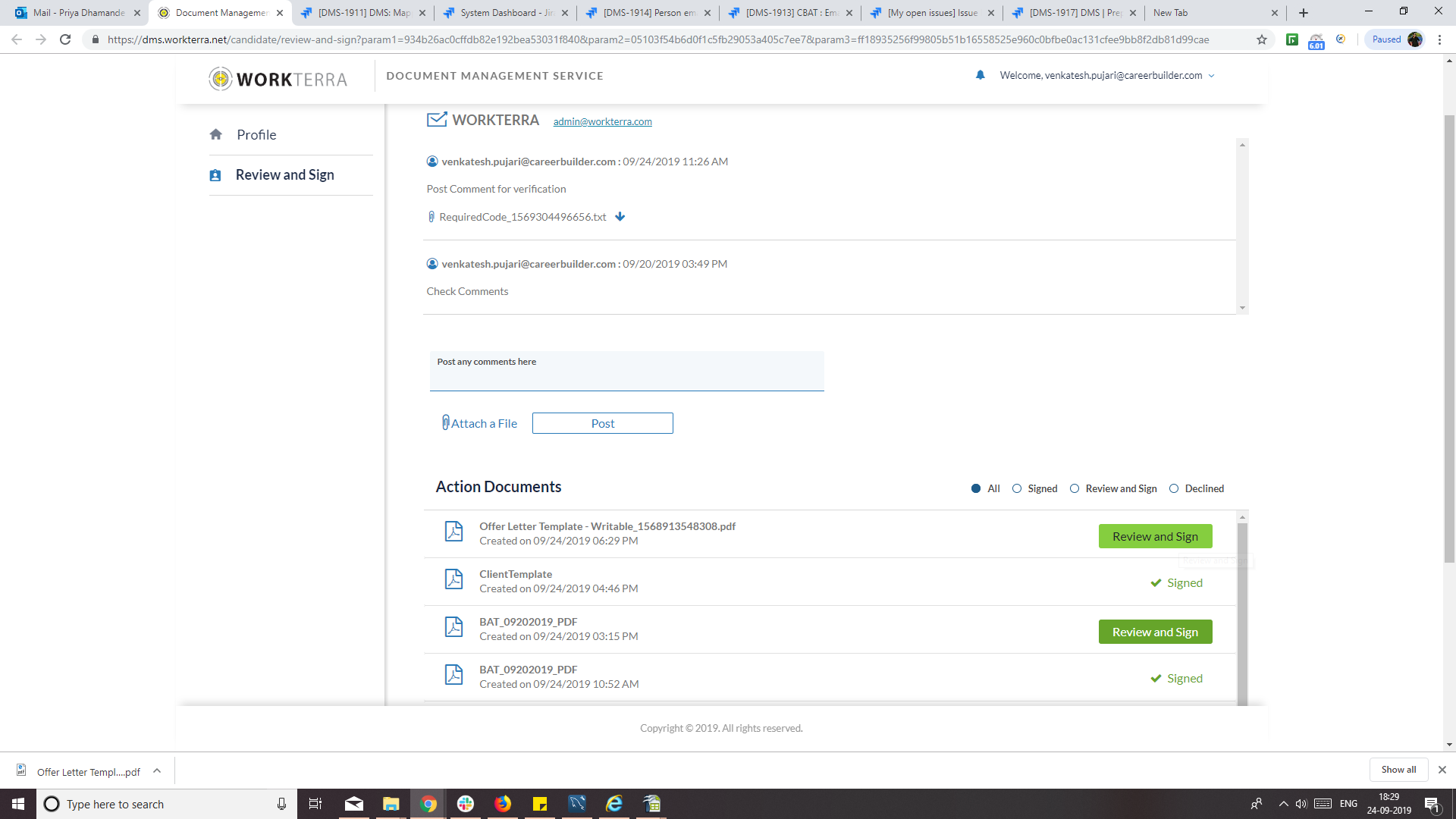Open PDF icon of BAT_09202019_PDF created 10:52 AM

click(x=453, y=675)
